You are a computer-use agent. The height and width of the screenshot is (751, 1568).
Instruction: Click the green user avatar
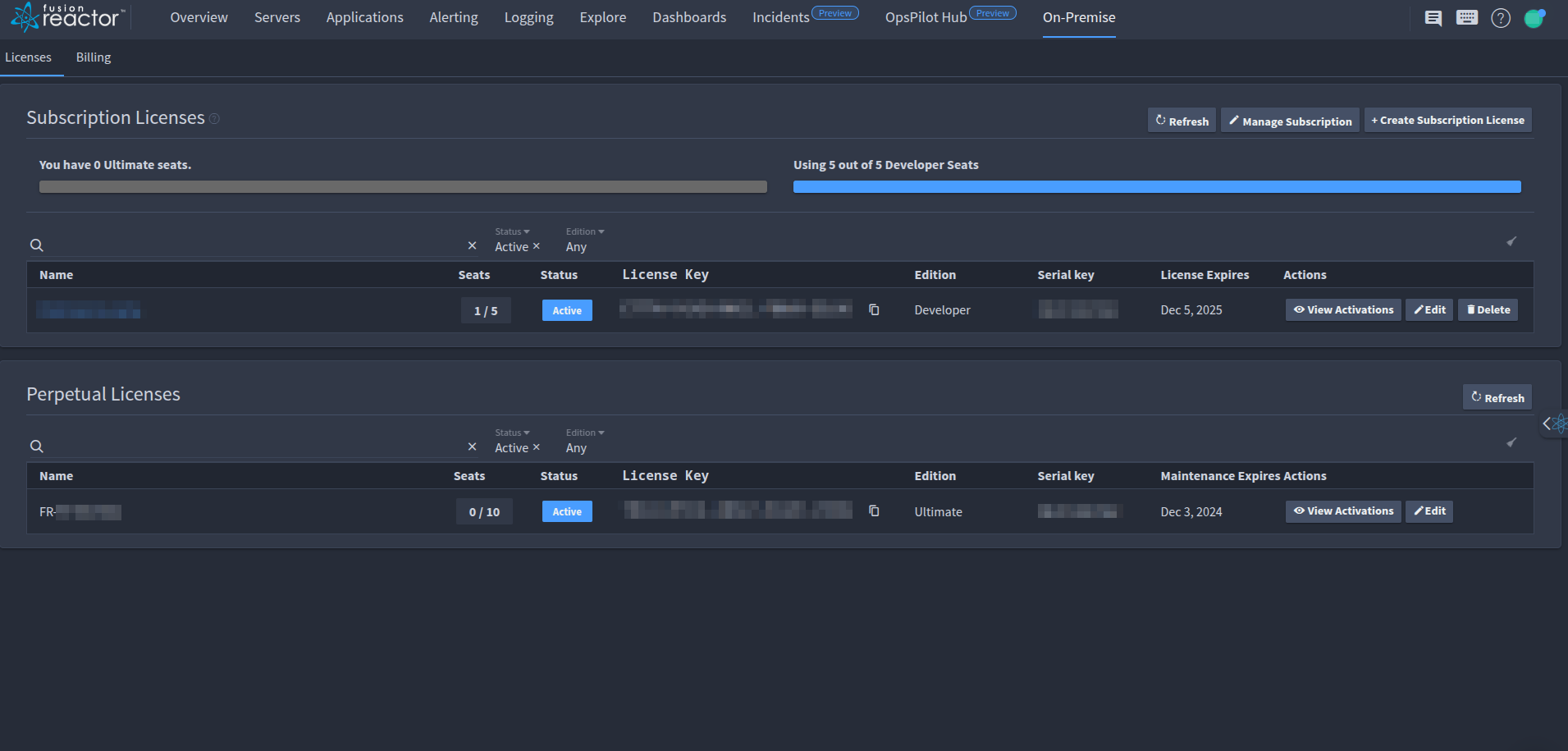point(1534,17)
